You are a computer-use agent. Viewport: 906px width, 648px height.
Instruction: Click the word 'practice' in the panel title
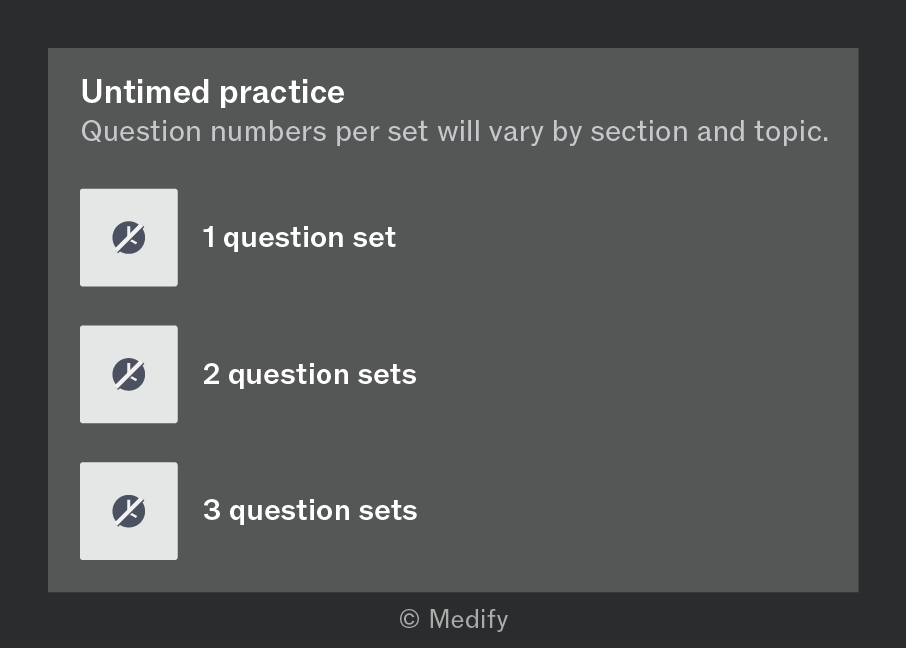(282, 92)
